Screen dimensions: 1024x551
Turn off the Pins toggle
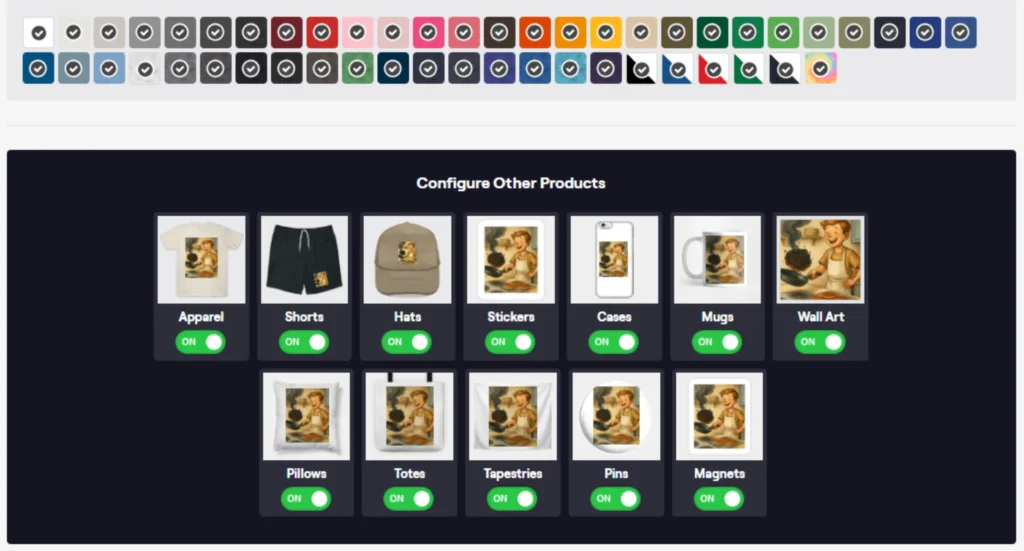pyautogui.click(x=615, y=499)
